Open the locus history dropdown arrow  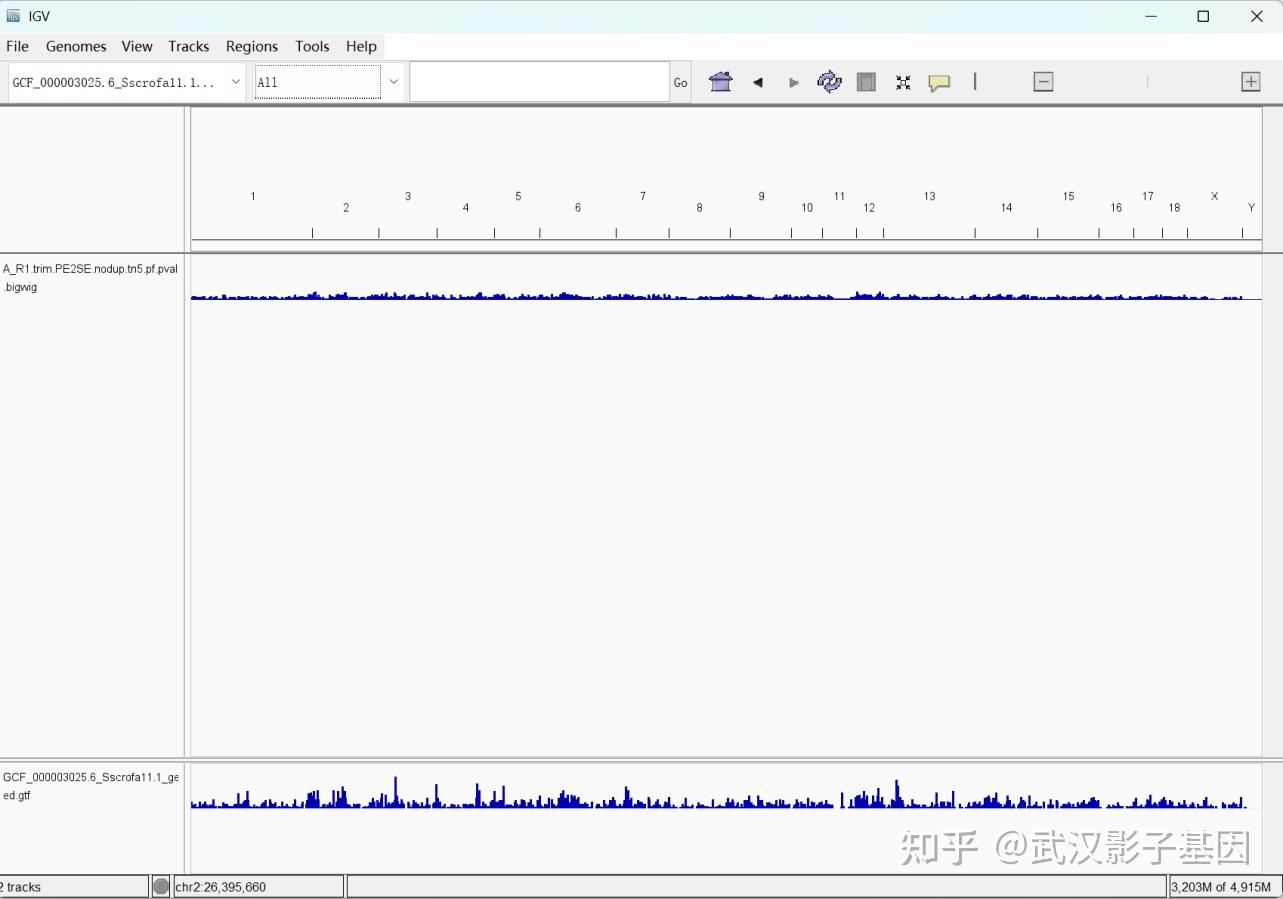394,82
